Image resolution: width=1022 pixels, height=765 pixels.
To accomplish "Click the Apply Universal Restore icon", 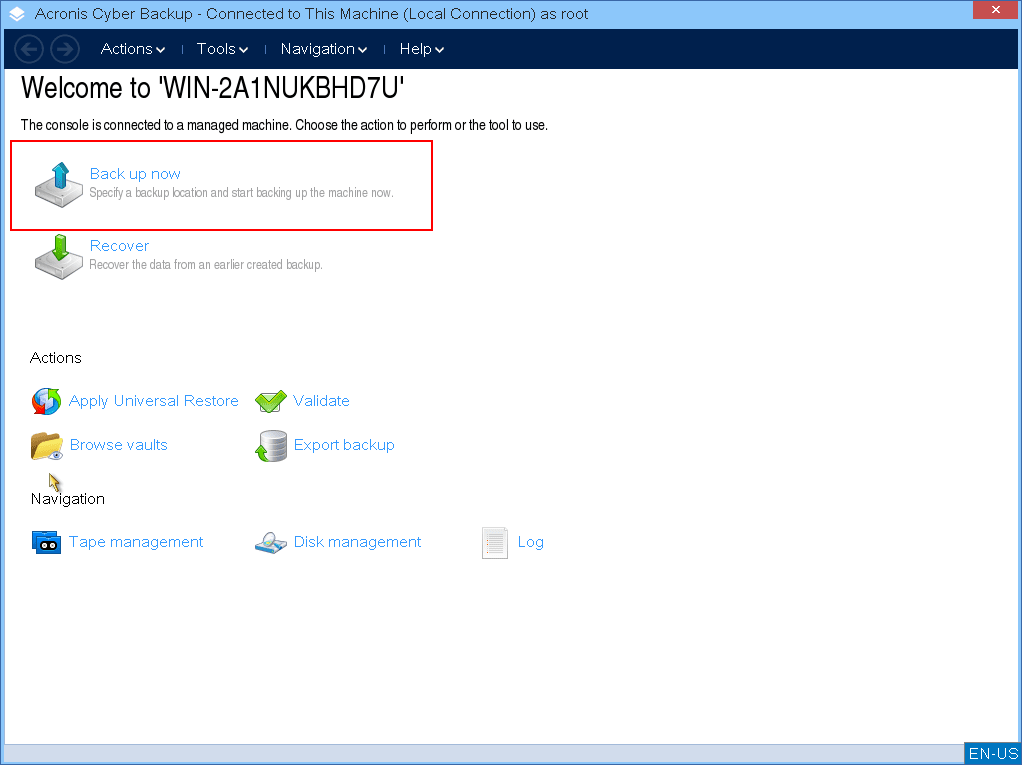I will click(46, 401).
